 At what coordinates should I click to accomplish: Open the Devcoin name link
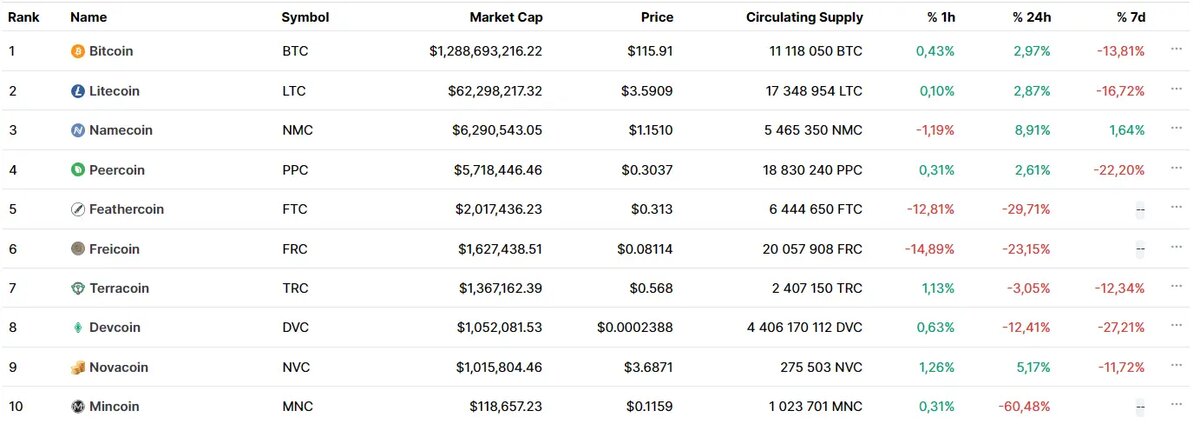[x=114, y=328]
